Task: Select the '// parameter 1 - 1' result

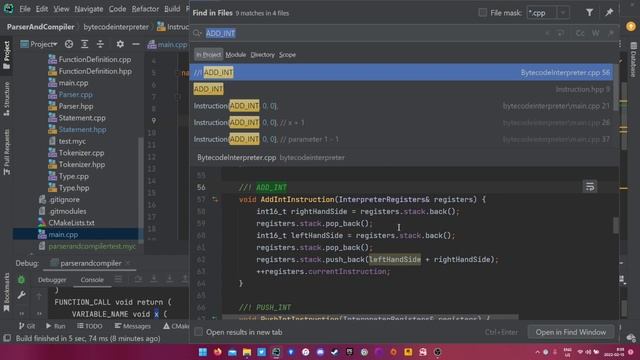Action: point(402,139)
